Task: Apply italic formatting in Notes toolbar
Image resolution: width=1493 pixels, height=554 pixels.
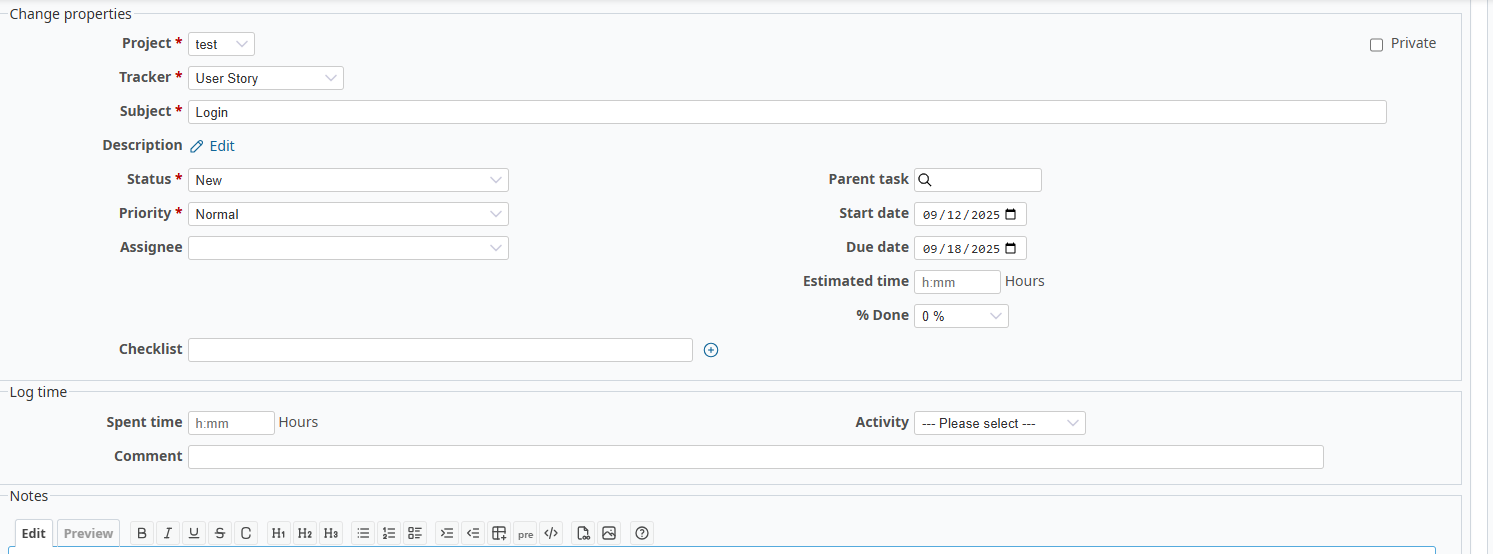Action: pos(168,533)
